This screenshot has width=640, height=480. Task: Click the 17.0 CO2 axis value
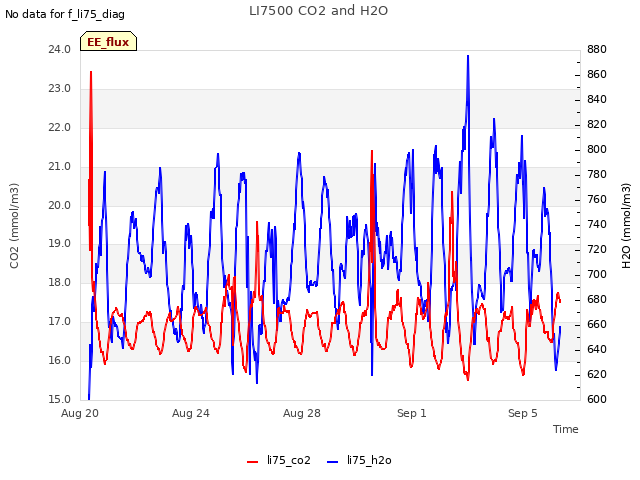tap(60, 322)
